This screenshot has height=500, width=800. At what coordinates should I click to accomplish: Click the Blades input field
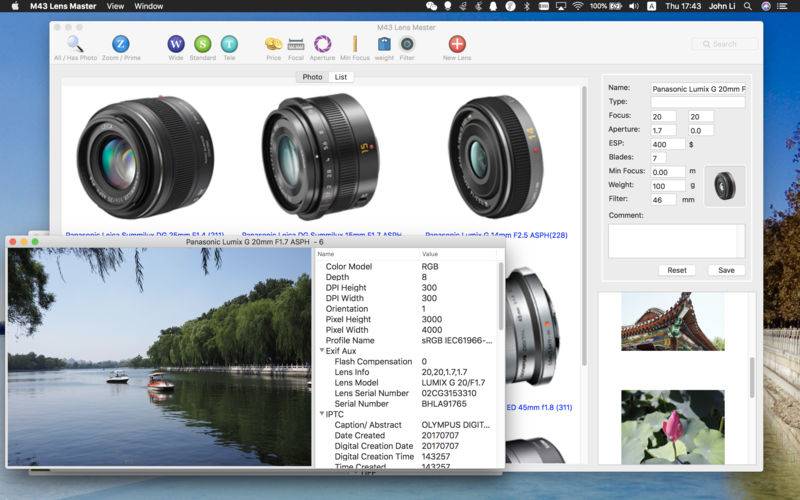point(658,158)
